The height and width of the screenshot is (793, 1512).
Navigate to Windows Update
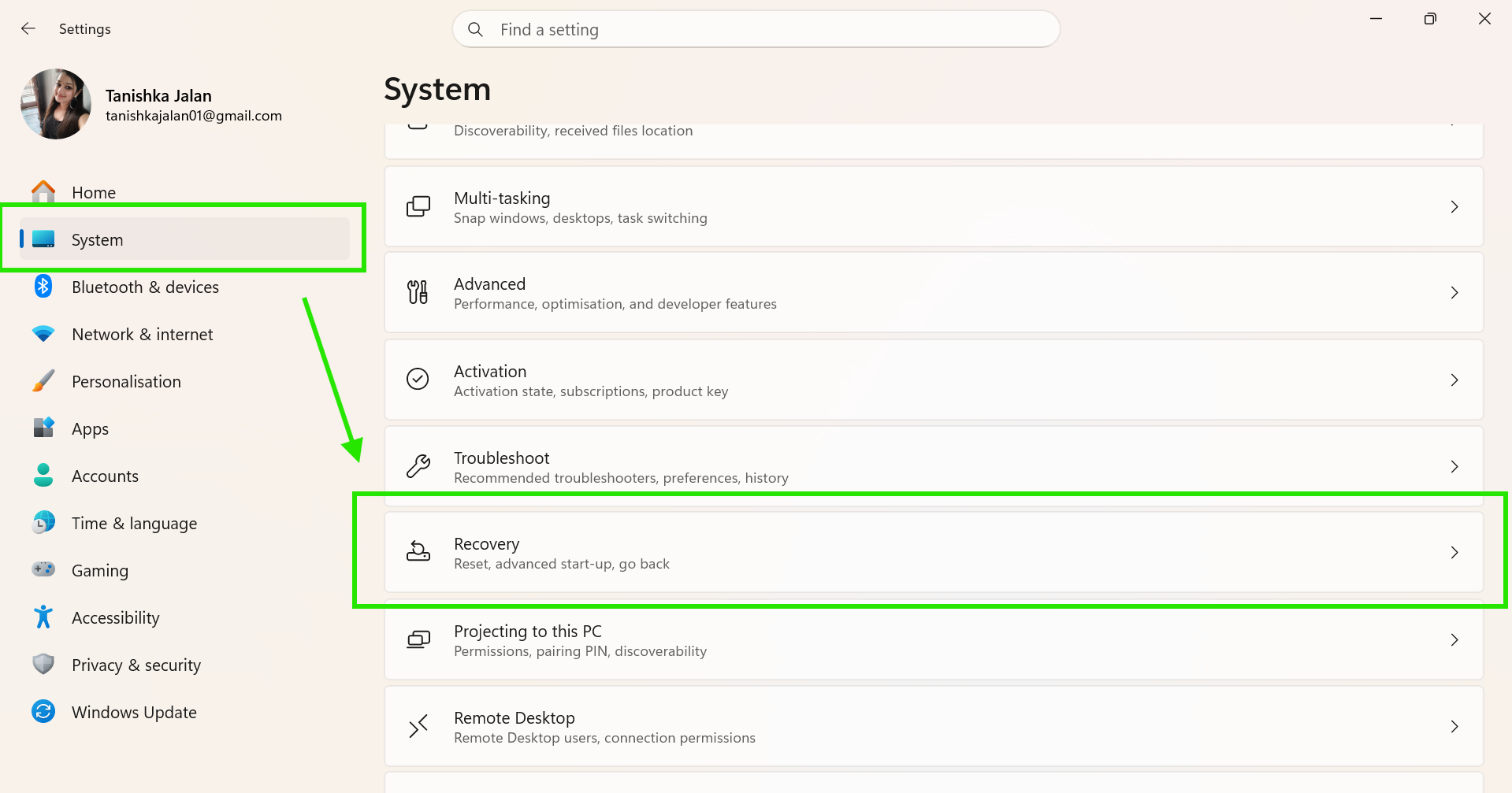184,712
